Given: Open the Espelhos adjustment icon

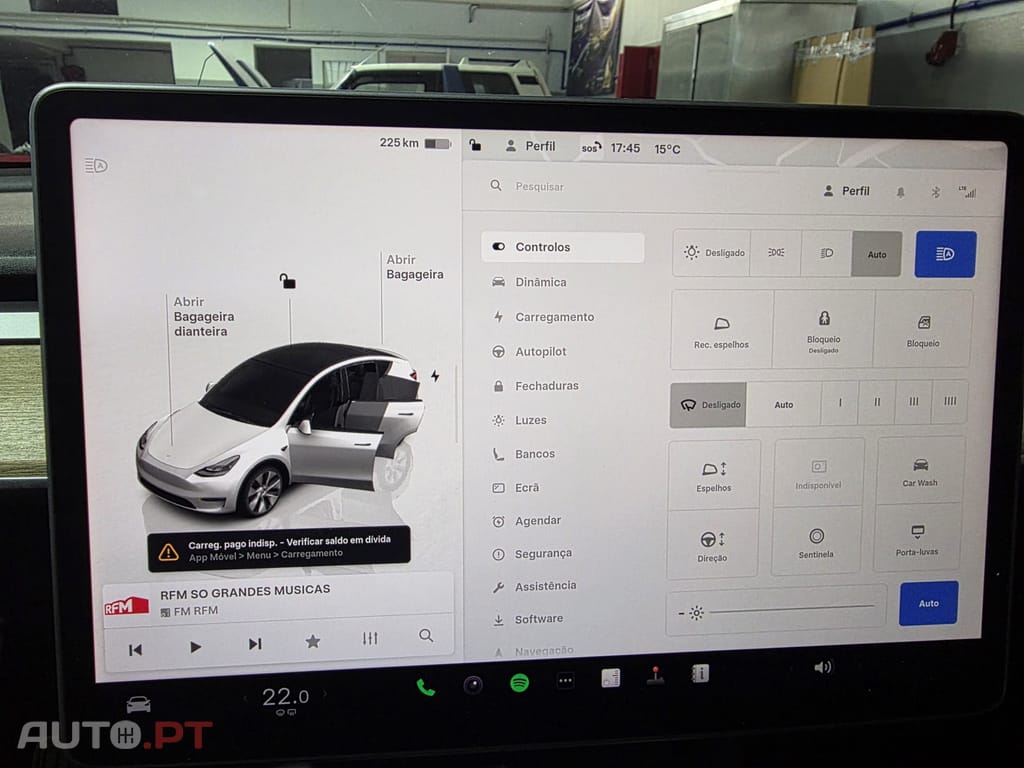Looking at the screenshot, I should tap(713, 478).
